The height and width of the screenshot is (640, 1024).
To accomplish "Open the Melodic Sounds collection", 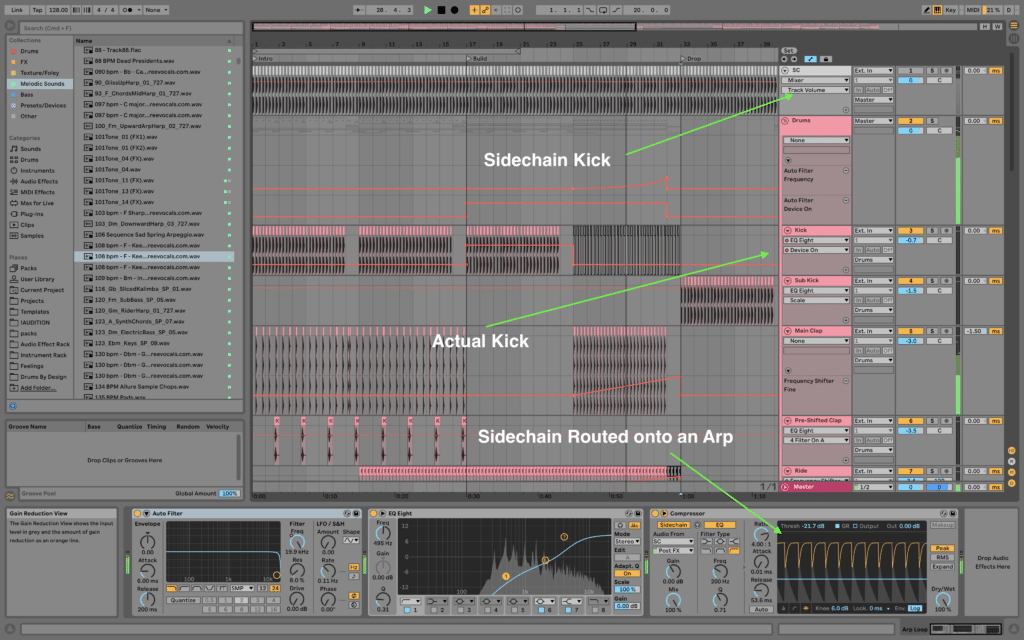I will [40, 84].
